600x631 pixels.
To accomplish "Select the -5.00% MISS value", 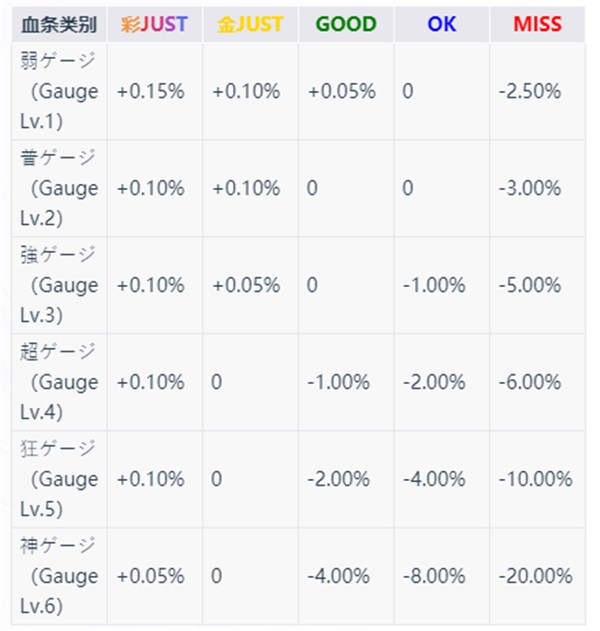I will coord(530,285).
